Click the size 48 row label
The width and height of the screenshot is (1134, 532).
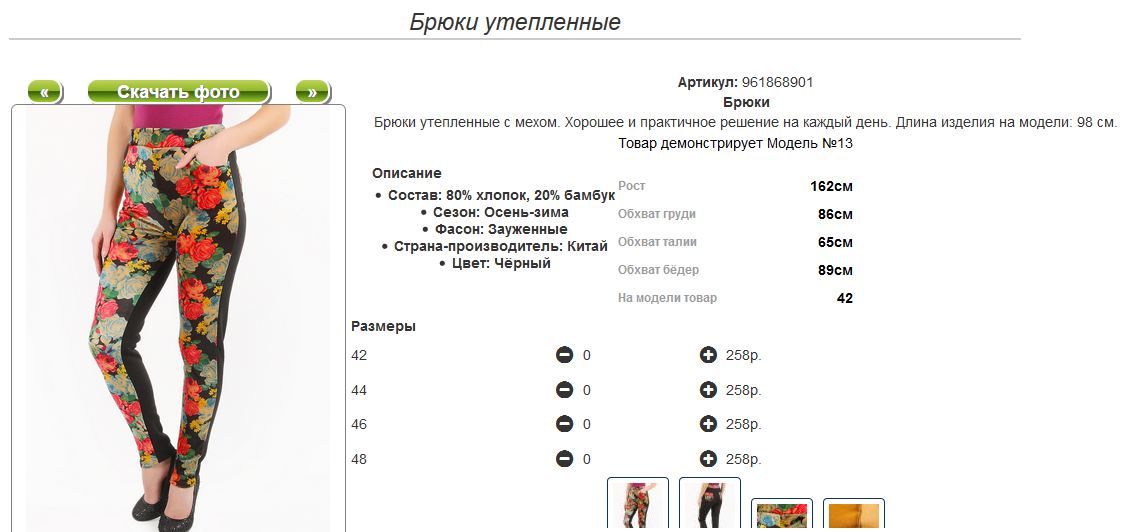[359, 459]
